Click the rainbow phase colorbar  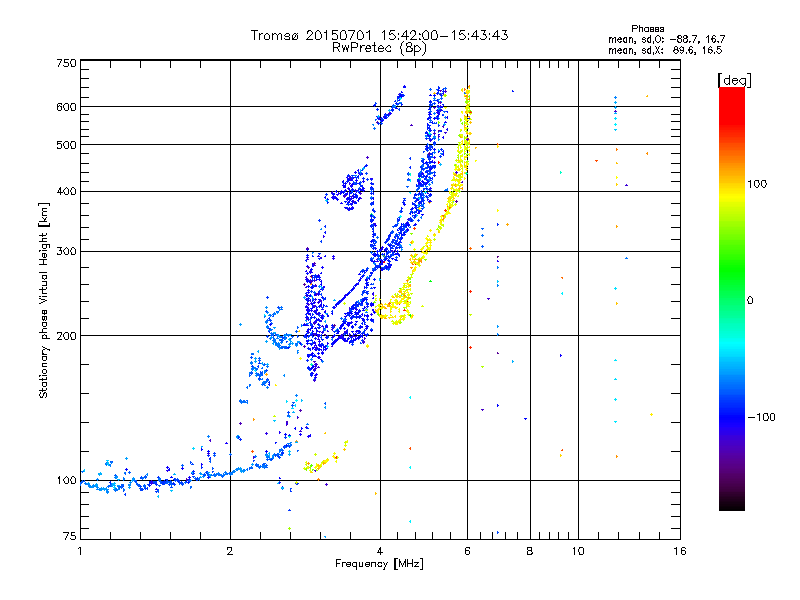pos(732,298)
